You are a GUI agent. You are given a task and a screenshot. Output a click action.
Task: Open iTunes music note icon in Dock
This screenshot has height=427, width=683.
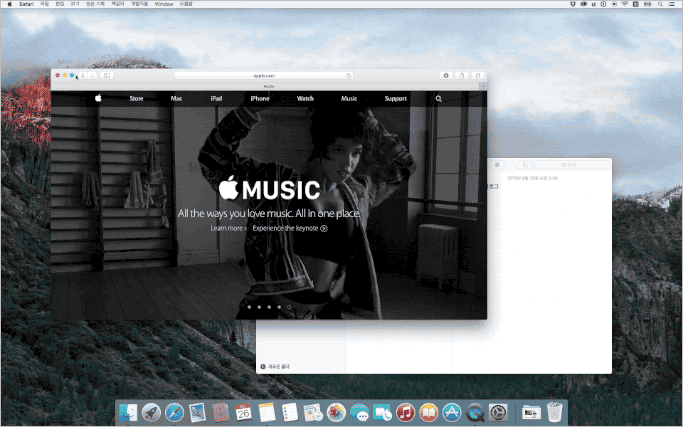pyautogui.click(x=406, y=412)
